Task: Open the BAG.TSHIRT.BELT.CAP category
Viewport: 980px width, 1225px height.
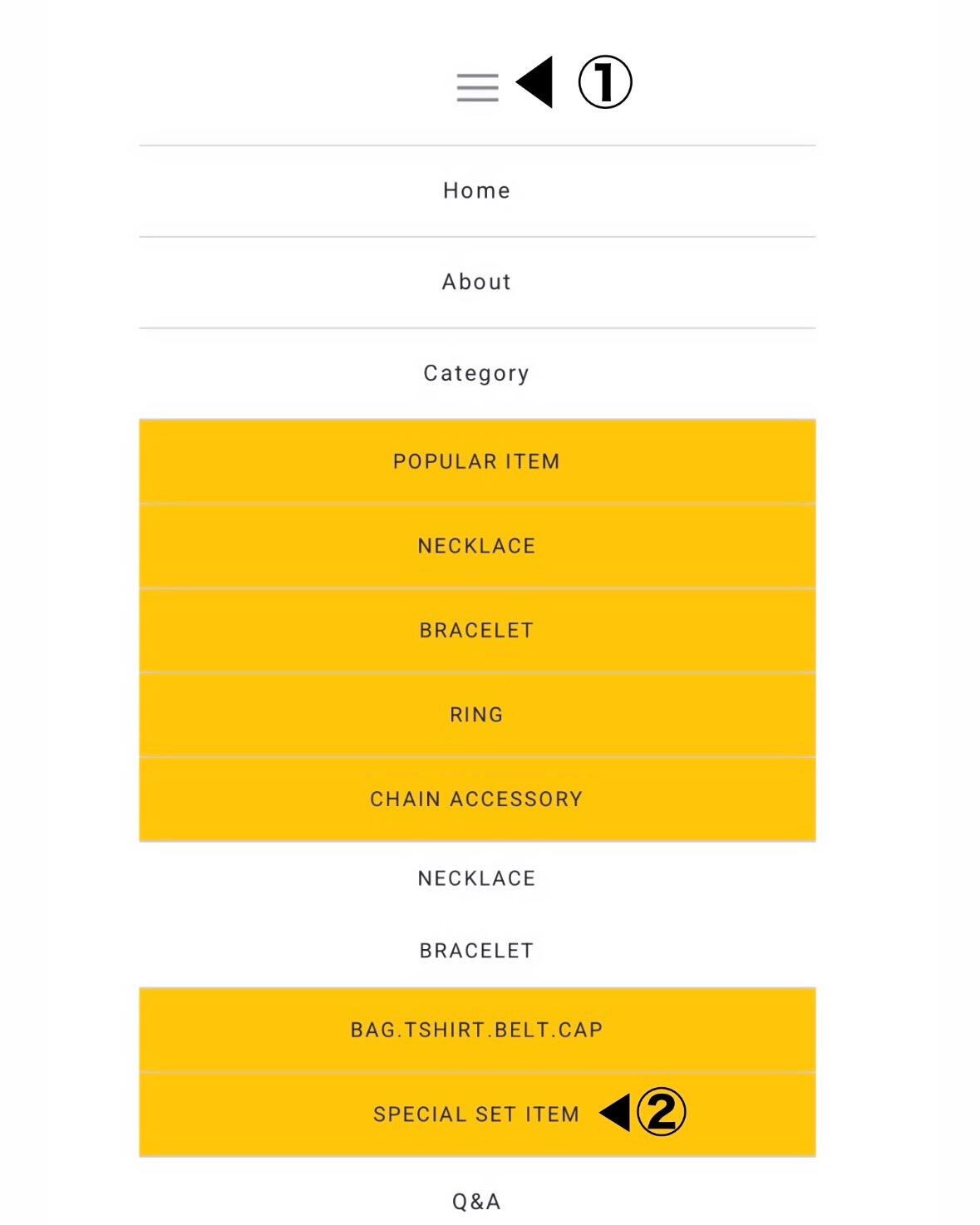Action: point(476,1031)
